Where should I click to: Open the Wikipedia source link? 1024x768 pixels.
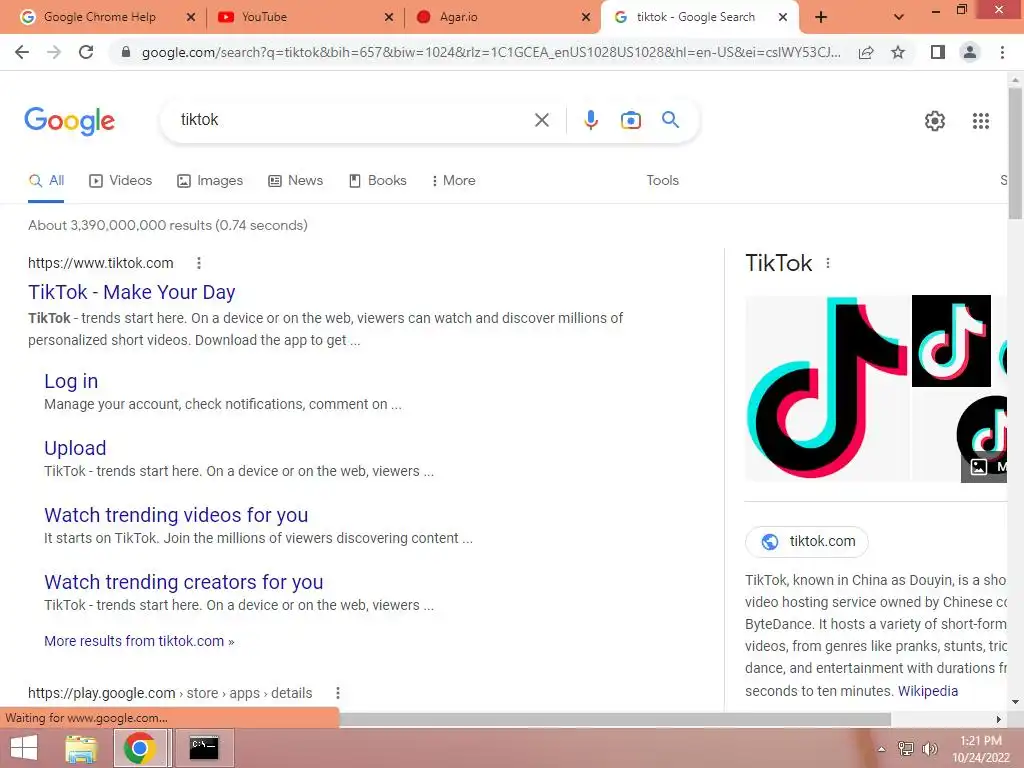pyautogui.click(x=927, y=691)
